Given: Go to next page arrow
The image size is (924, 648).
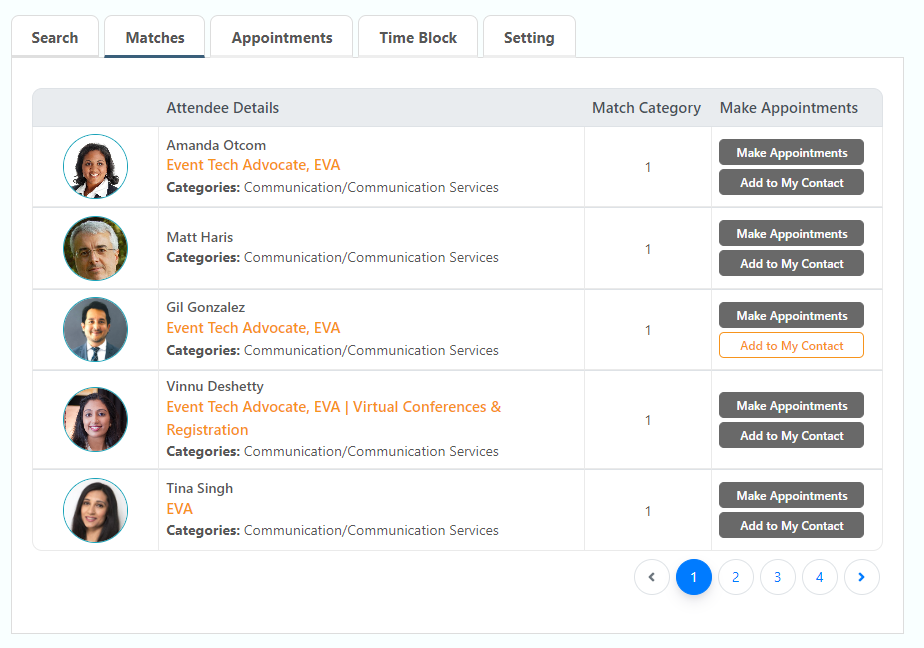Looking at the screenshot, I should point(862,577).
